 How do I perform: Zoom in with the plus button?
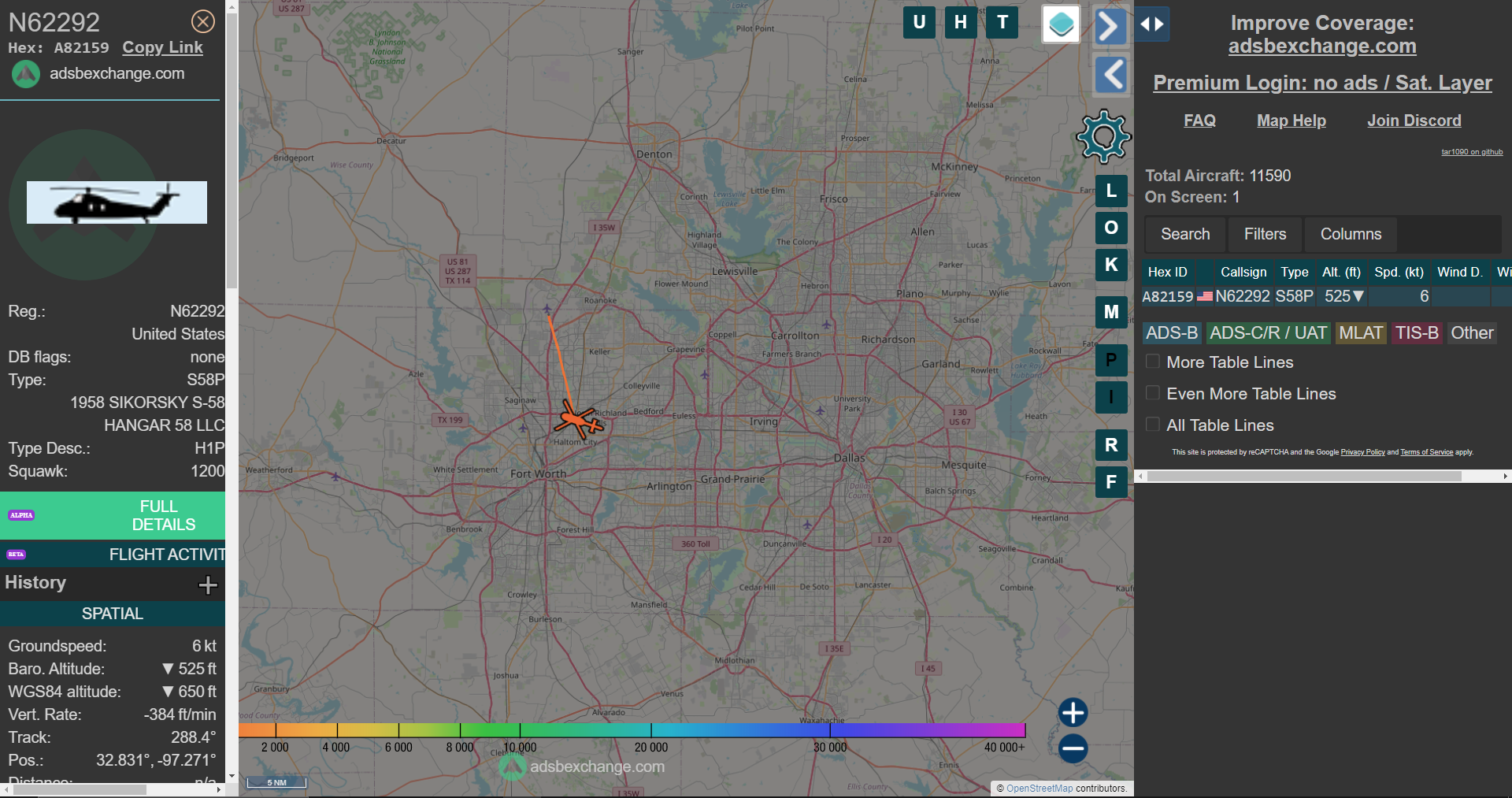click(1073, 713)
